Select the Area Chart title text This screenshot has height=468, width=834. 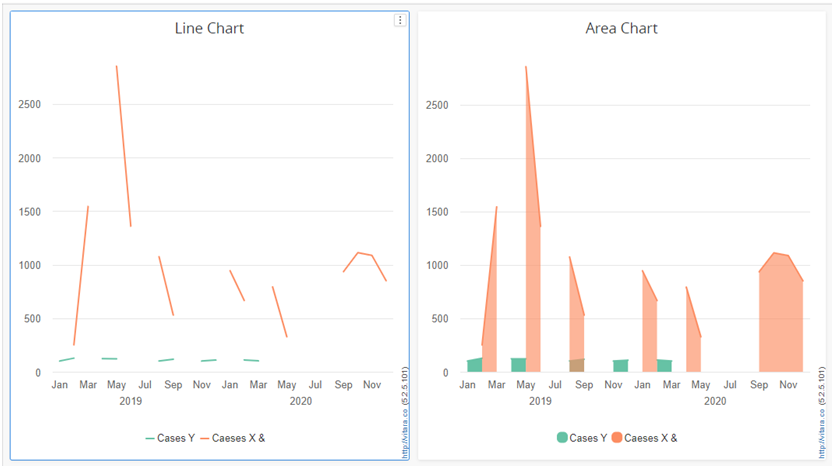click(621, 28)
